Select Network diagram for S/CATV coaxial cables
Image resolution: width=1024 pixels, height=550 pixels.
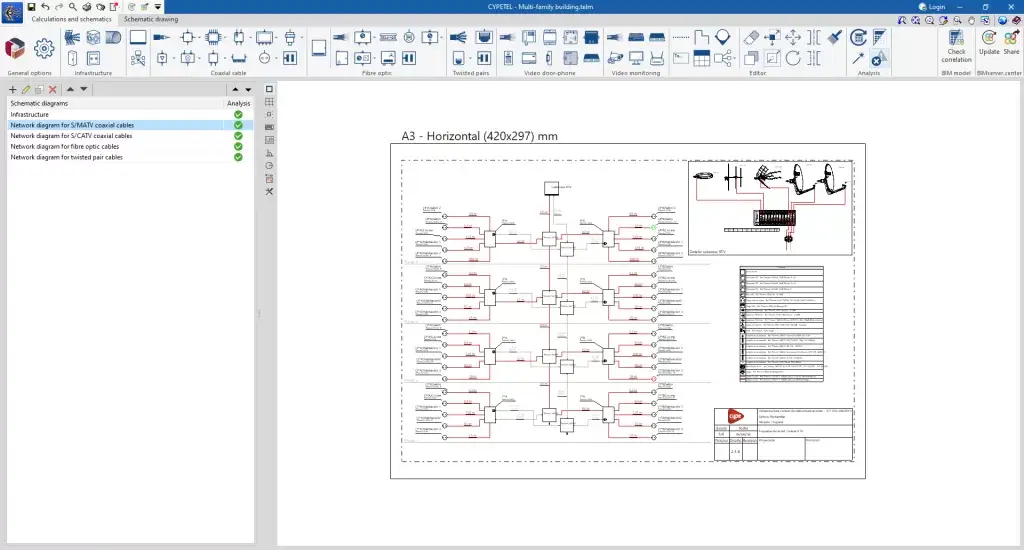coord(71,136)
